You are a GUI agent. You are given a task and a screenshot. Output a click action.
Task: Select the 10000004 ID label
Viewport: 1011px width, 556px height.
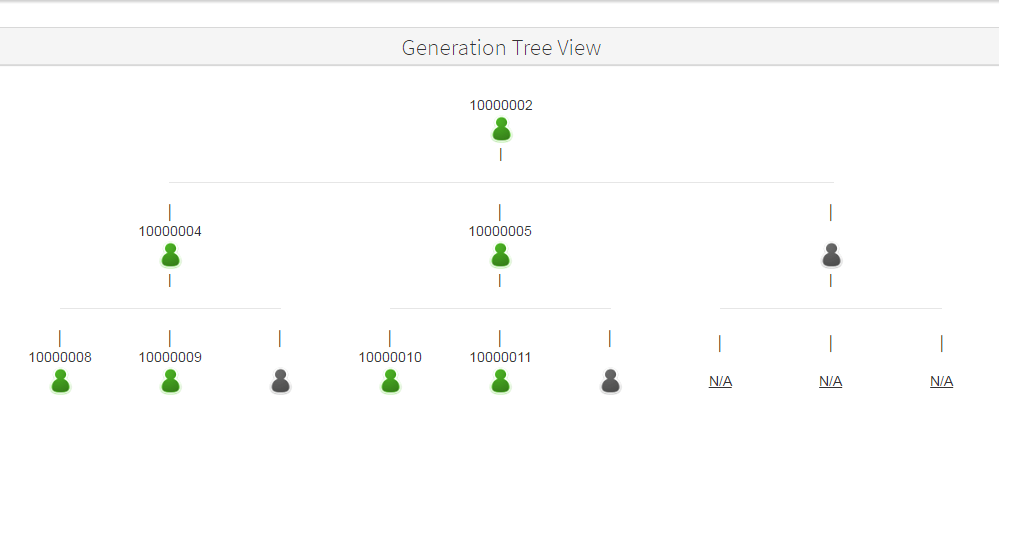(170, 231)
